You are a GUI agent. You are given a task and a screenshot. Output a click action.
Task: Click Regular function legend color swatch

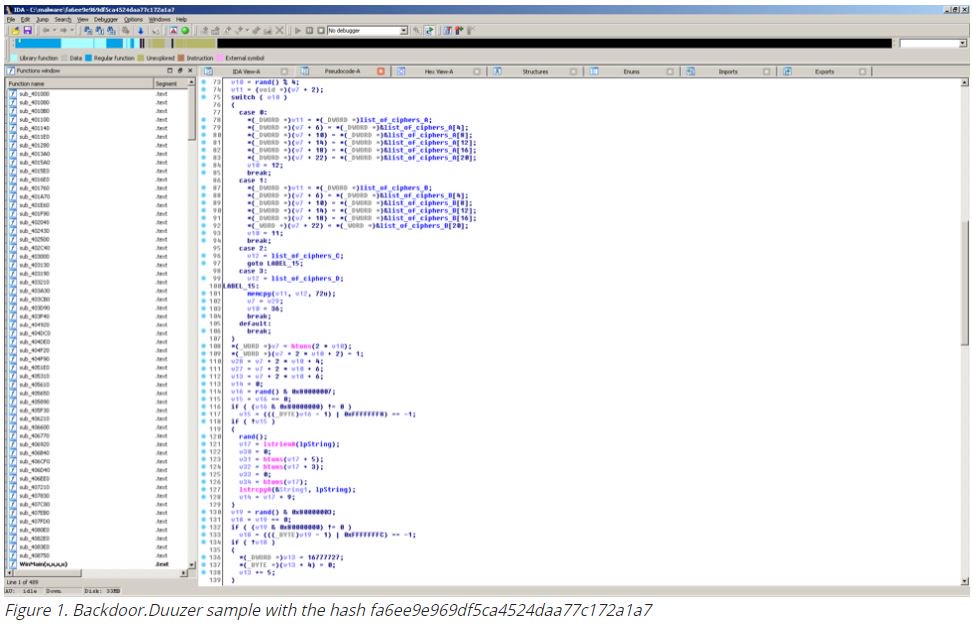[x=88, y=58]
